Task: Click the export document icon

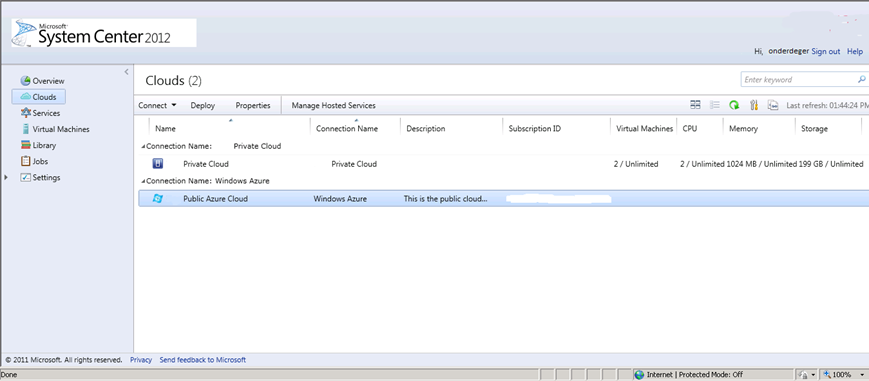Action: [x=773, y=105]
